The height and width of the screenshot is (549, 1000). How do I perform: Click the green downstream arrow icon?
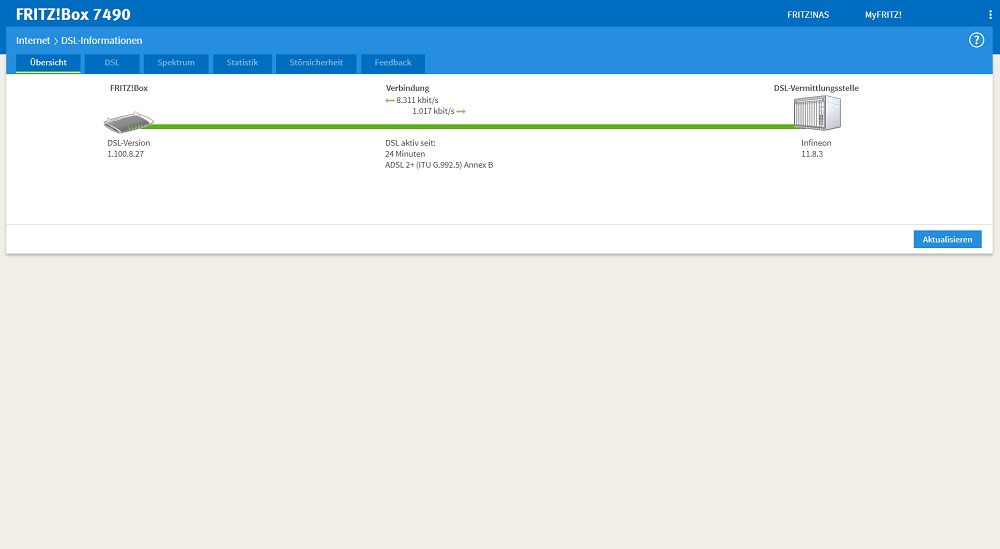point(390,100)
